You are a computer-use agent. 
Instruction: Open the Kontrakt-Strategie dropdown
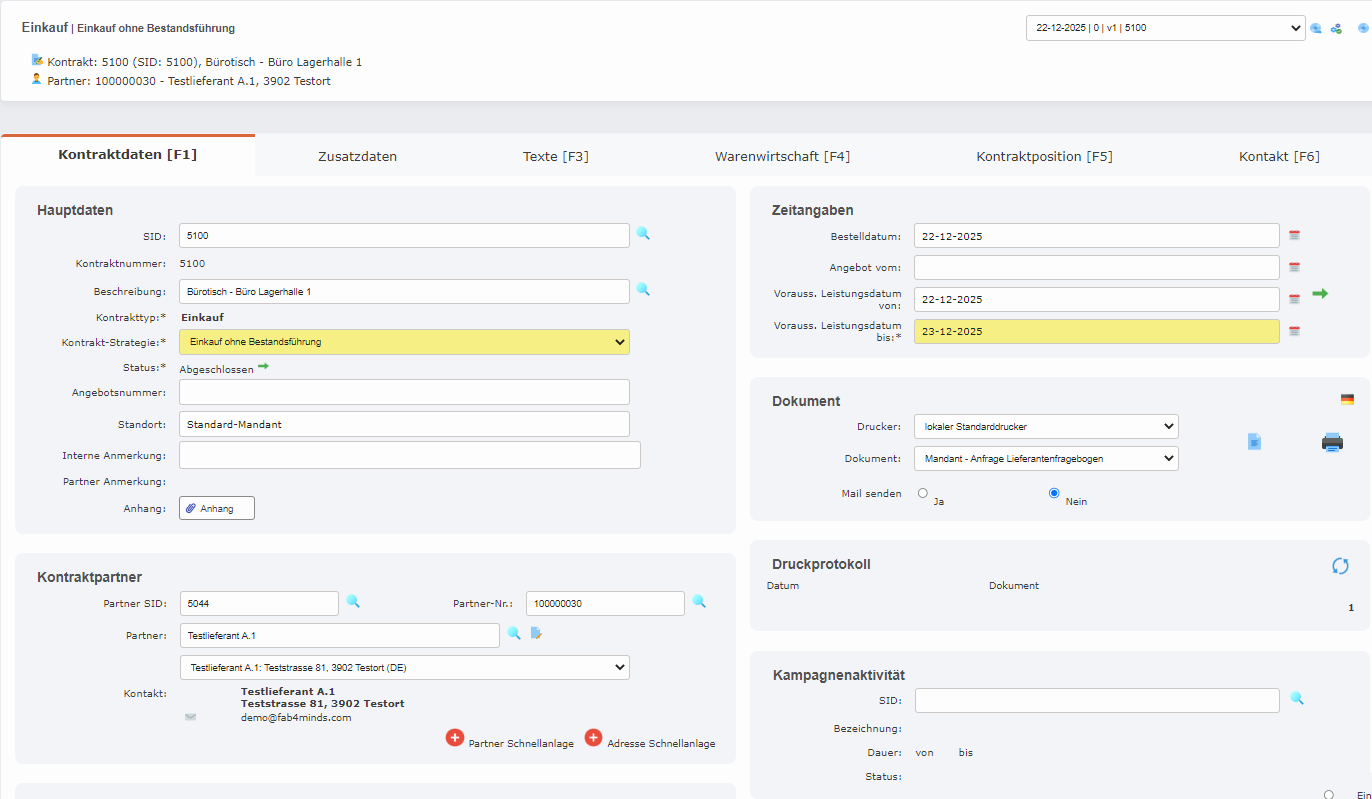404,342
